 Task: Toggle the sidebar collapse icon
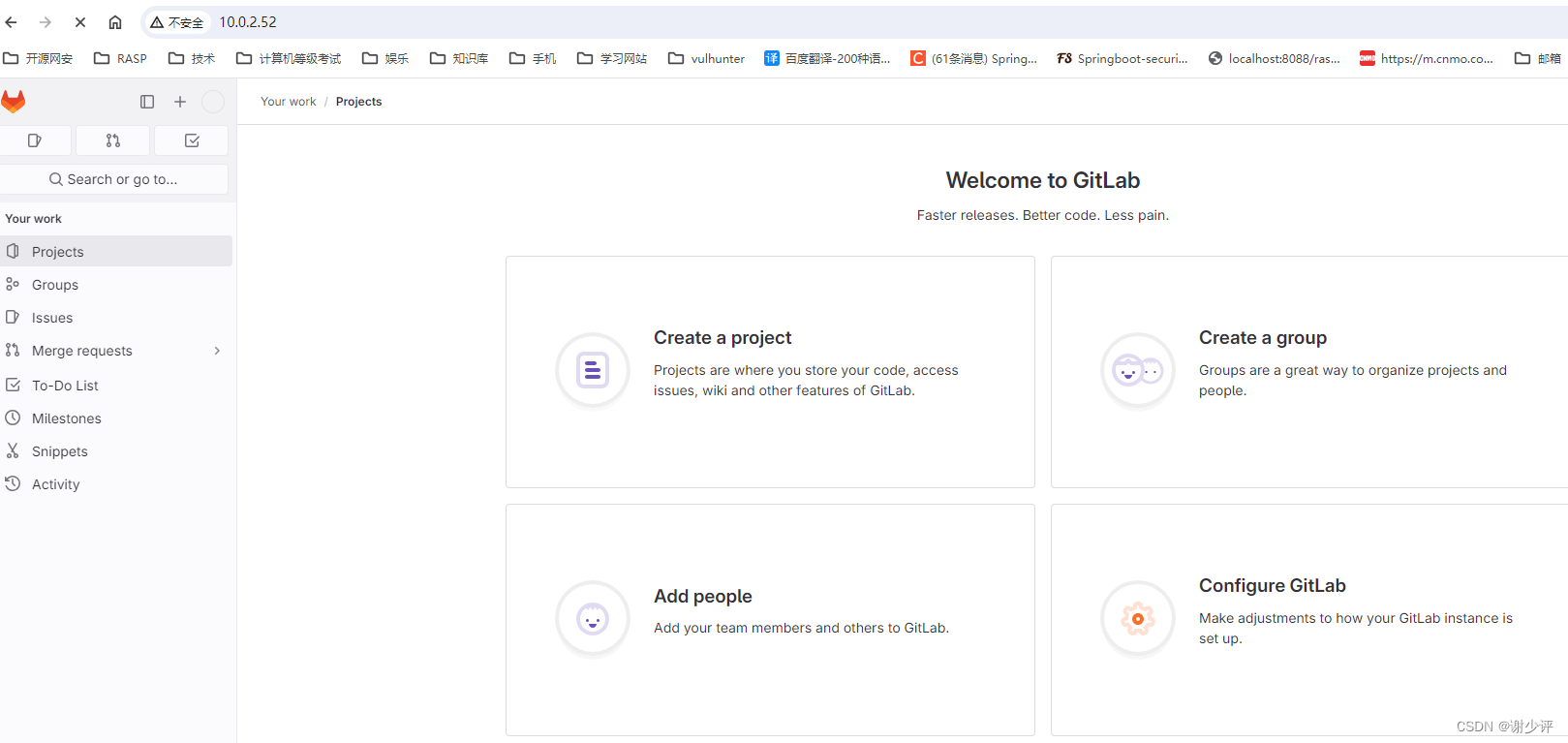pos(147,102)
